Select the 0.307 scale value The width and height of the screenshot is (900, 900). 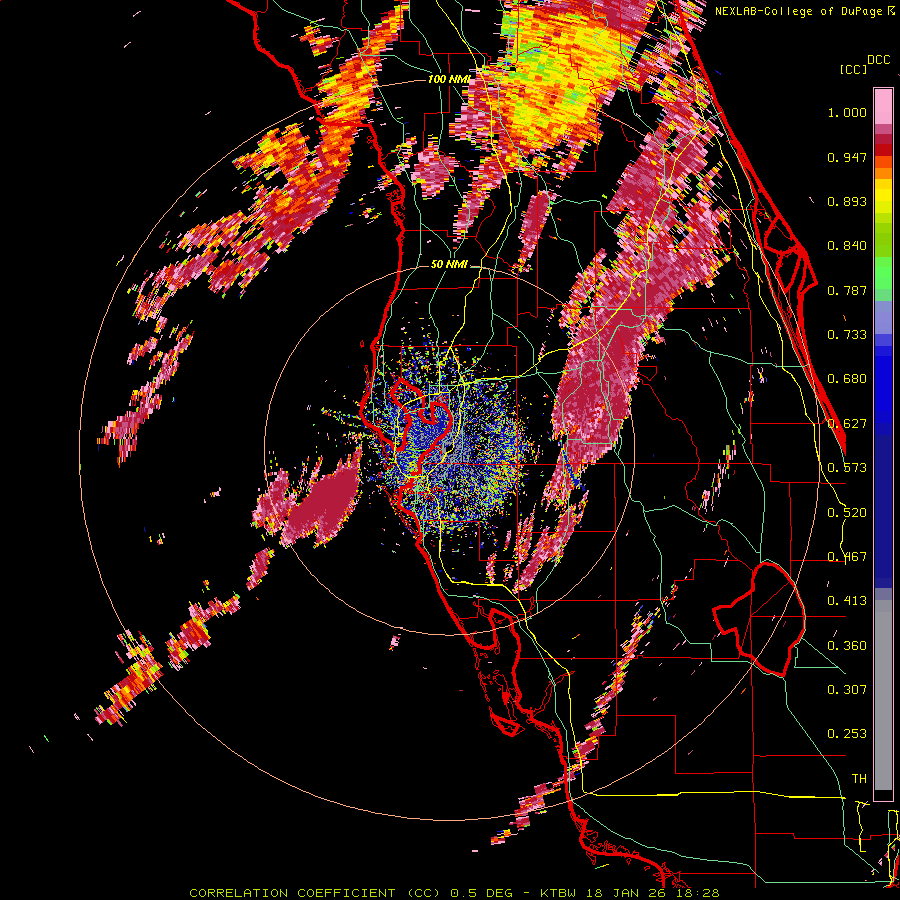pos(847,690)
